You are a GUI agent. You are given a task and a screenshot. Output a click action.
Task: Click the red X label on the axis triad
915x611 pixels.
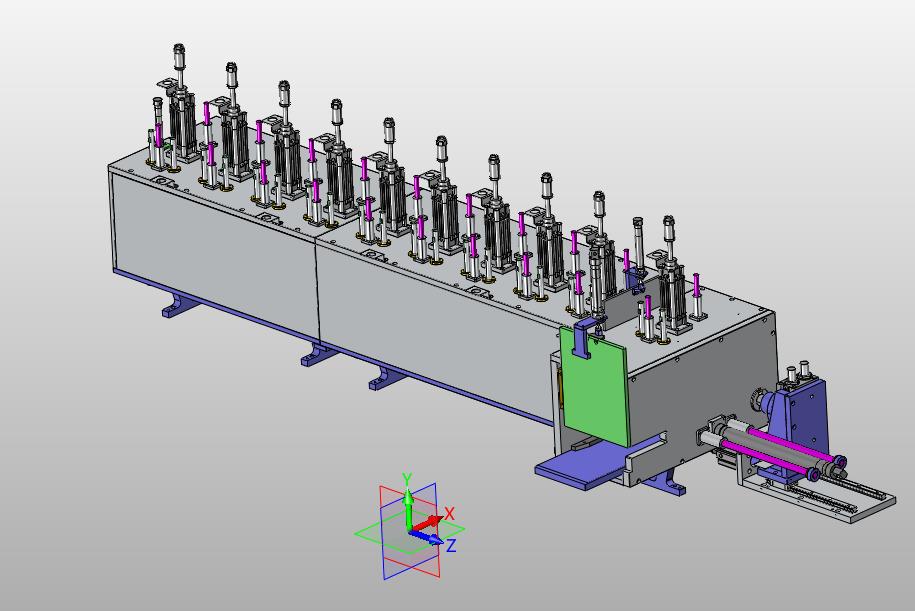(449, 514)
